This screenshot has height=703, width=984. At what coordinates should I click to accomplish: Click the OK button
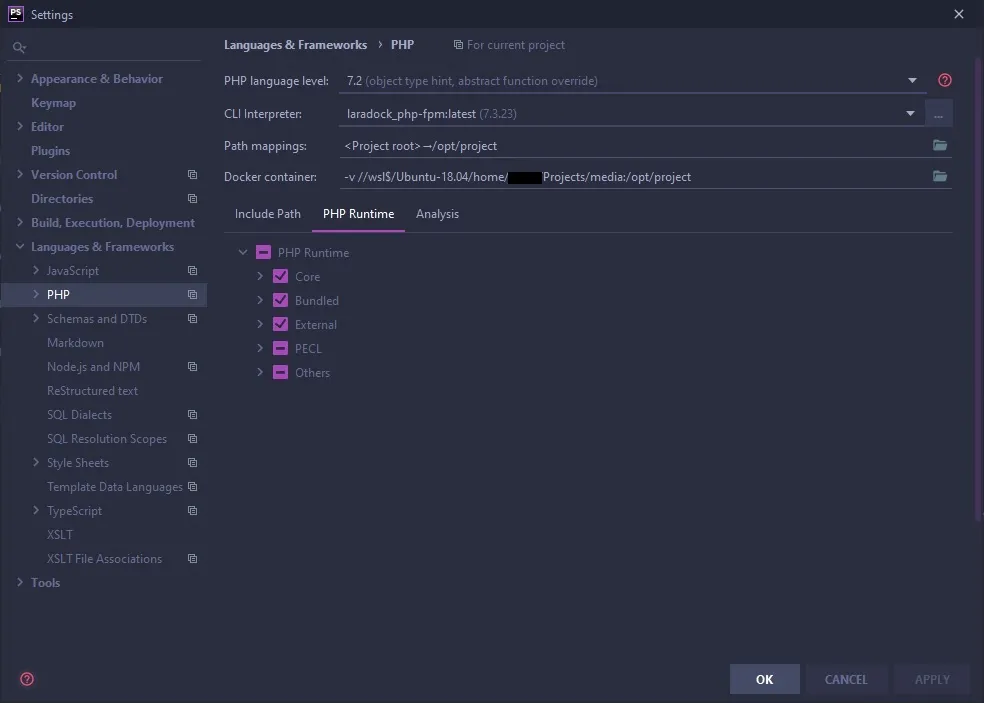point(764,679)
